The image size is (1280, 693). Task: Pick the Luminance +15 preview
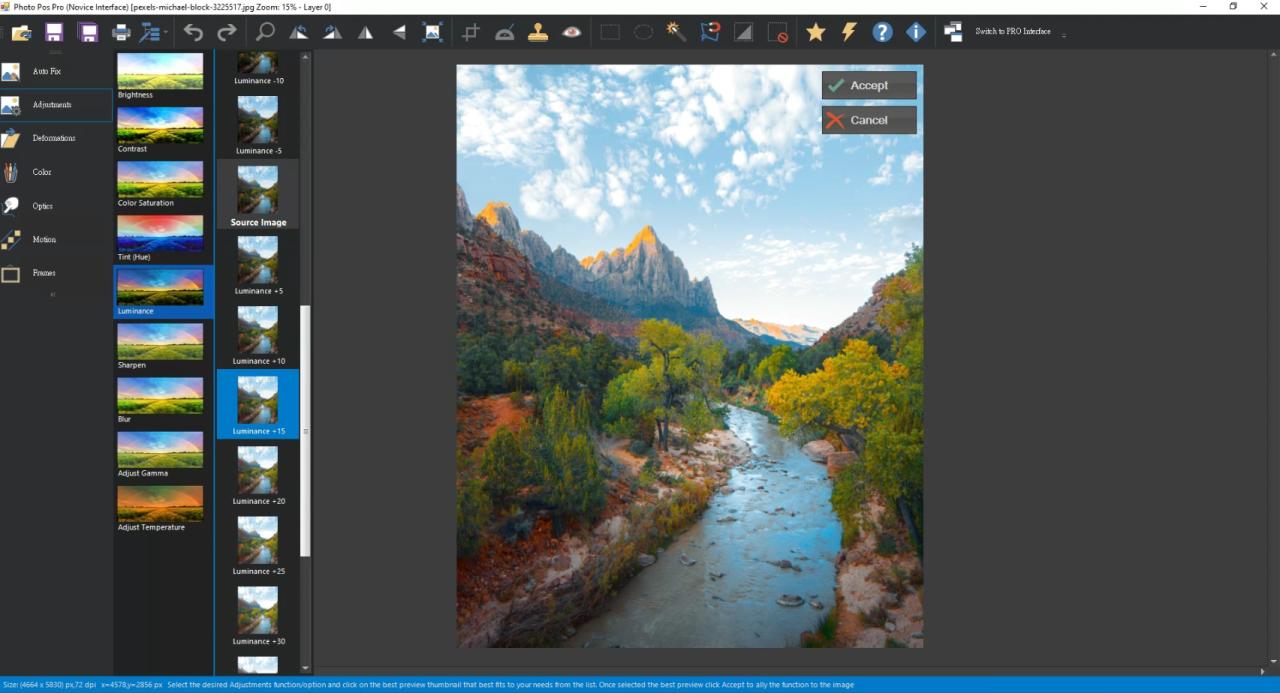(x=258, y=404)
